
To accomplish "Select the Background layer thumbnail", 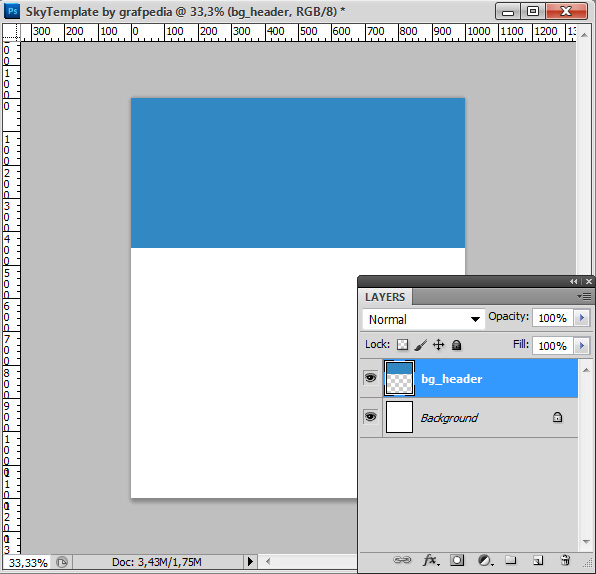I will click(x=399, y=417).
